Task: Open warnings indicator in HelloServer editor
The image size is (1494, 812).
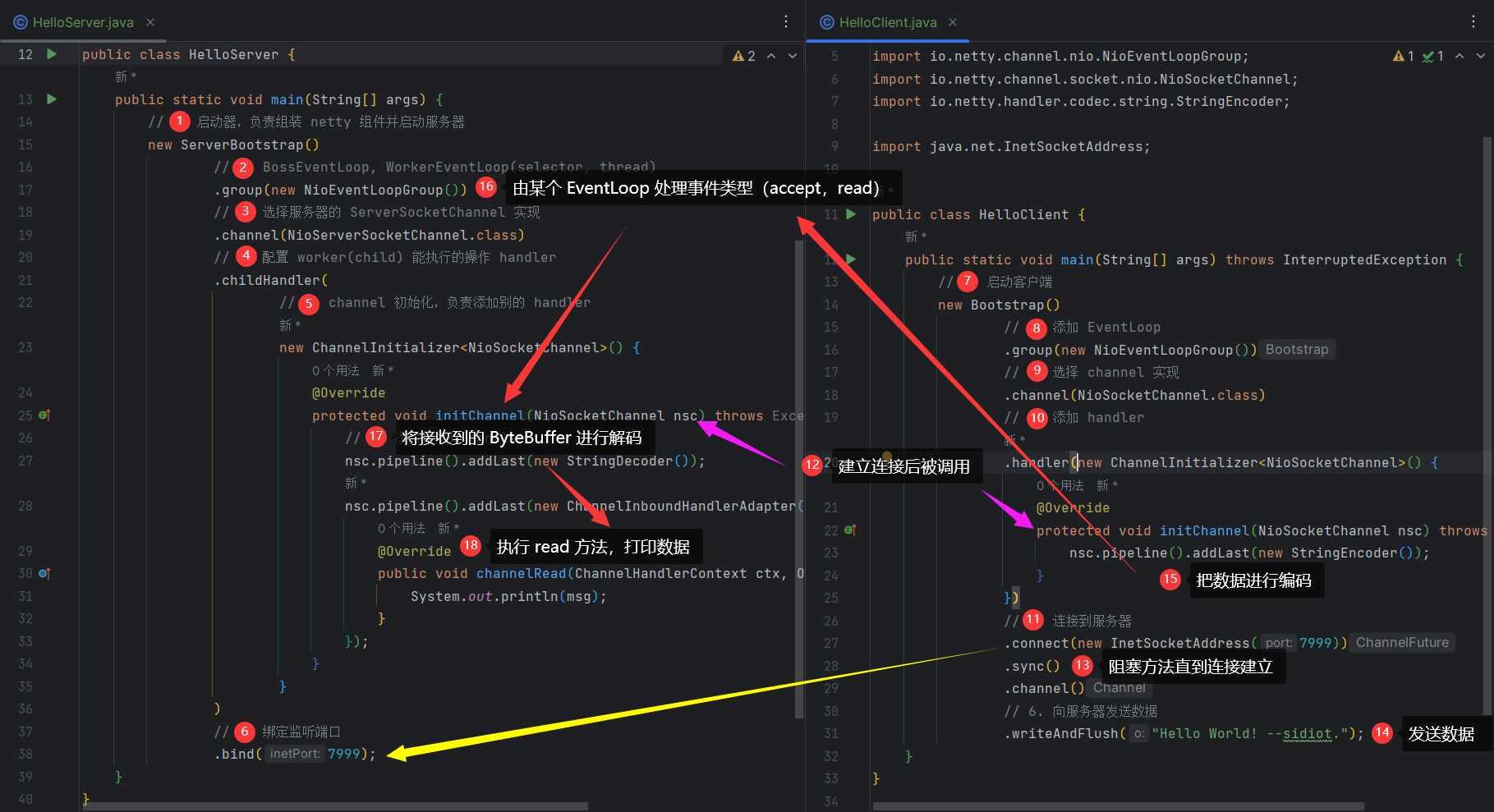Action: click(743, 56)
